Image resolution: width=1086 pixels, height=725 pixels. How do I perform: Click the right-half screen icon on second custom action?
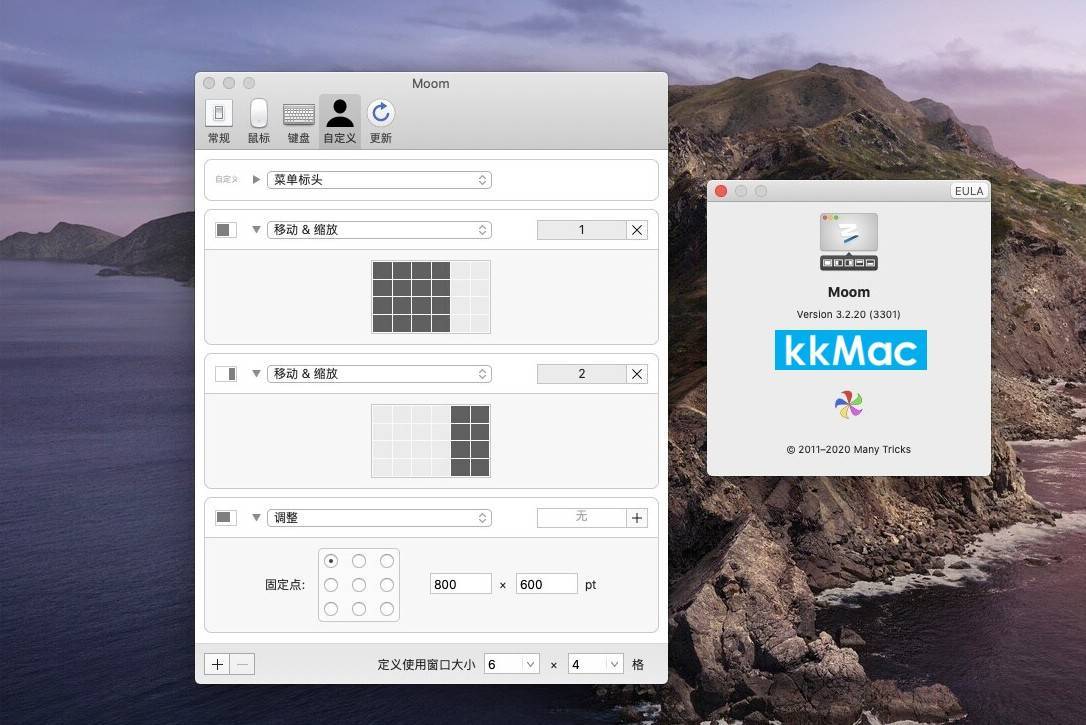(225, 373)
